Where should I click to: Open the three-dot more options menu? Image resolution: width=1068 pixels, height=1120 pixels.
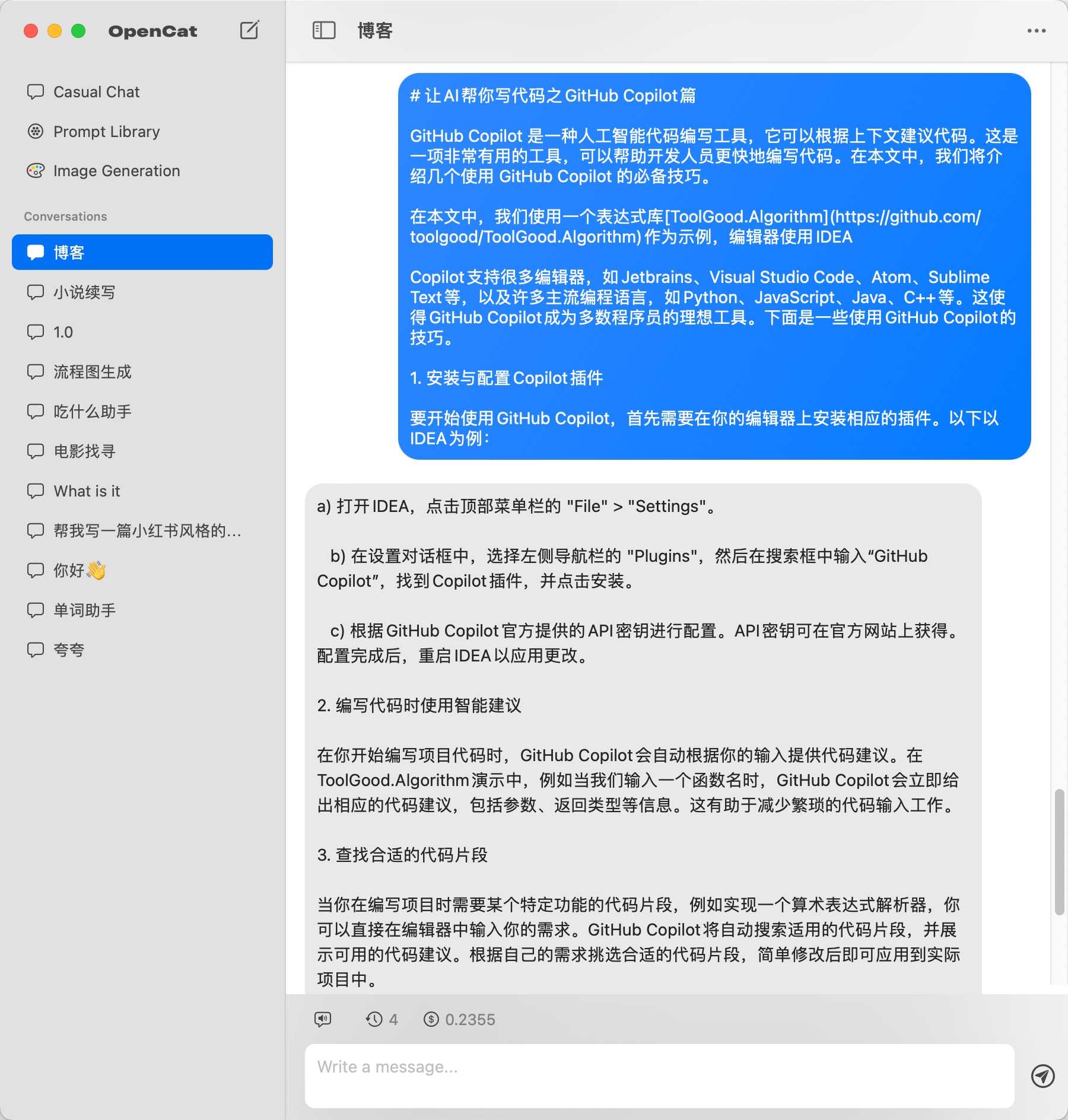click(1037, 31)
